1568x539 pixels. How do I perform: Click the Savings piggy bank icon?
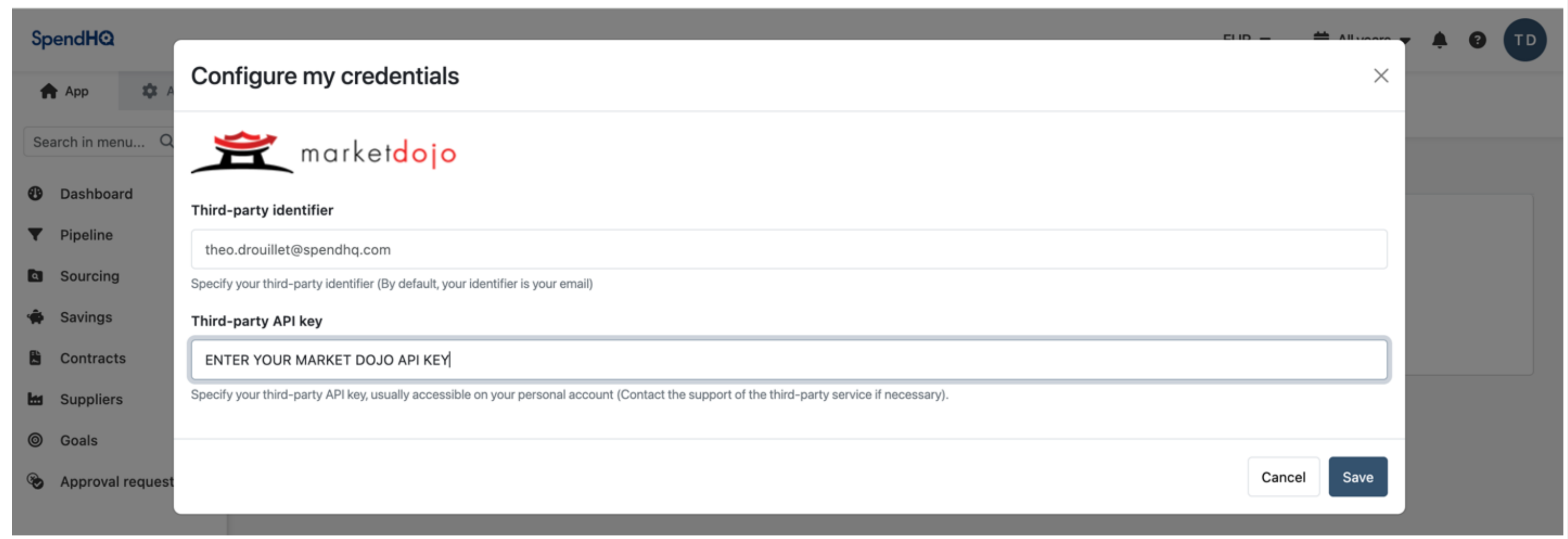tap(35, 316)
